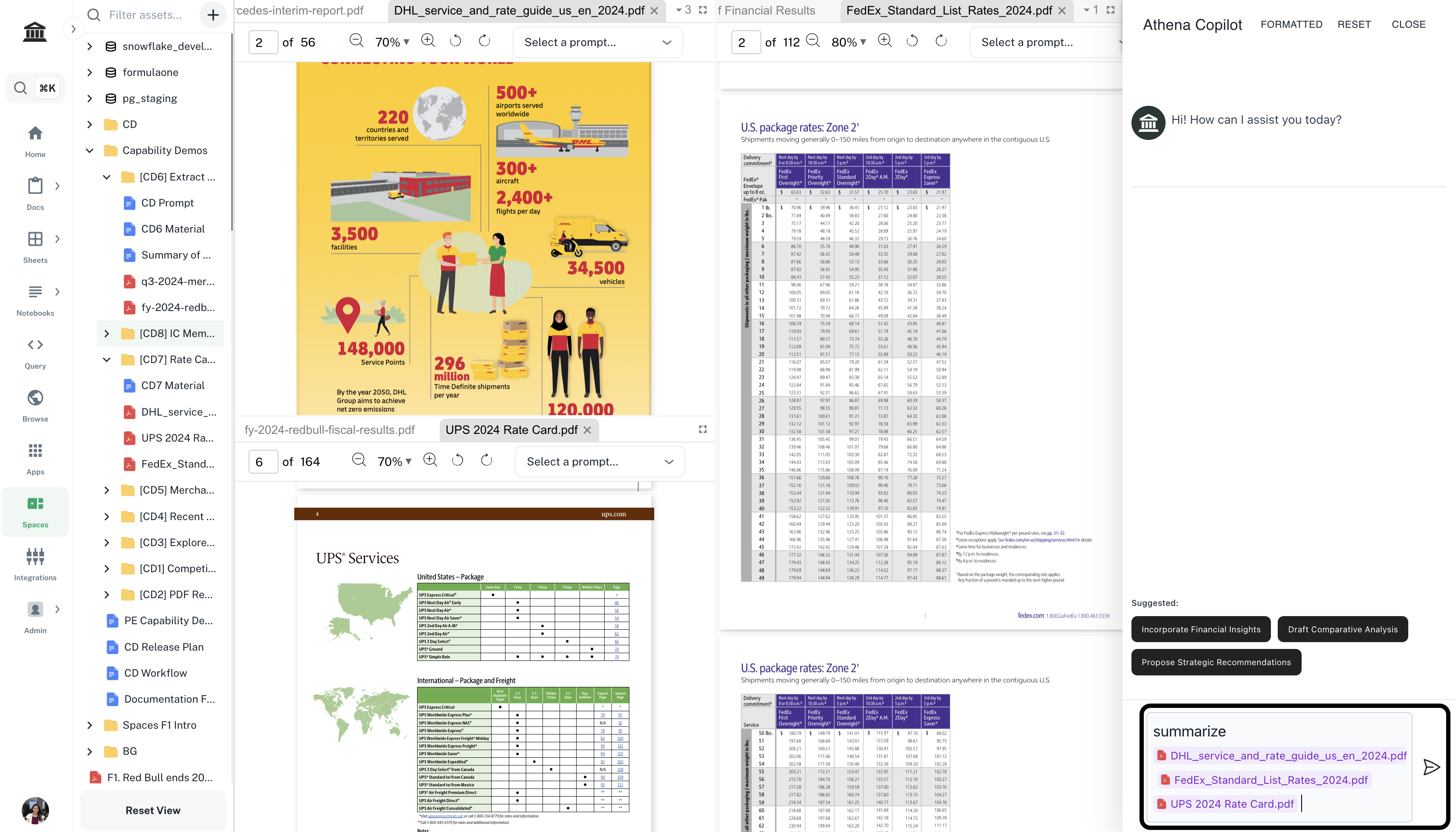Click DHL viewer page number field
This screenshot has height=832, width=1456.
263,42
